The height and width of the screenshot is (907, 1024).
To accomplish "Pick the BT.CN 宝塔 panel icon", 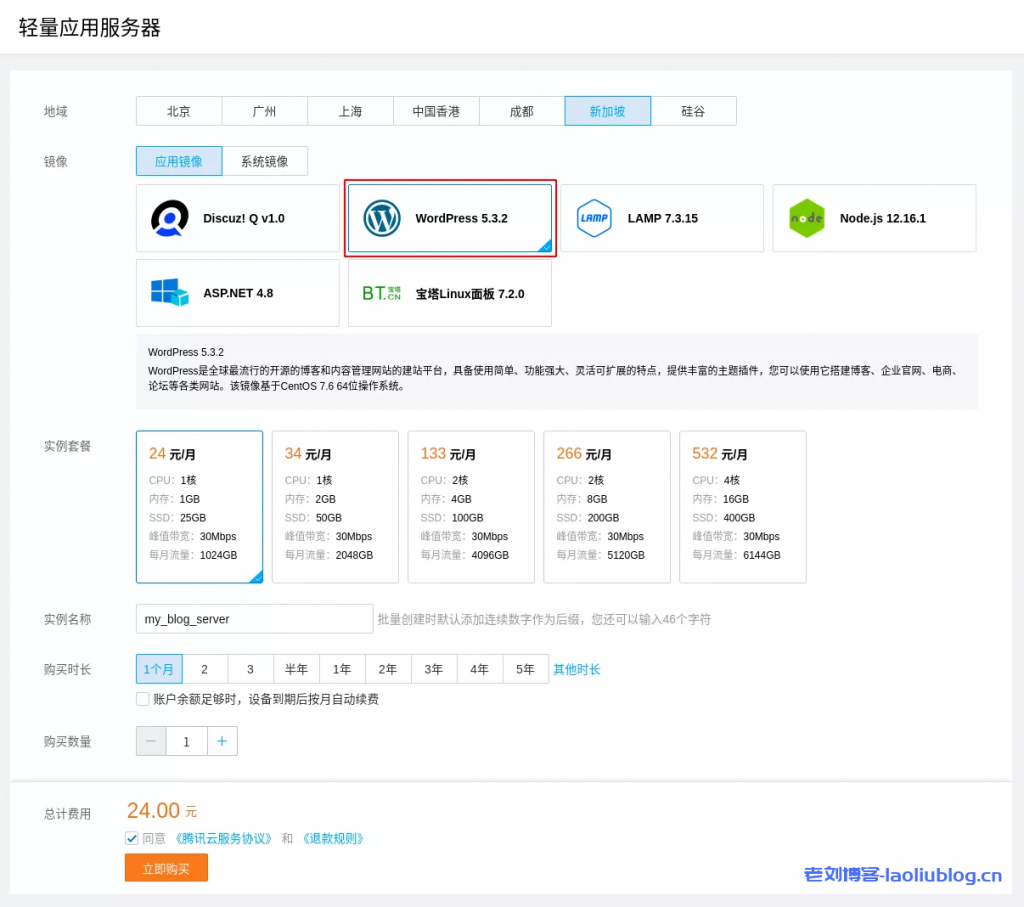I will pos(380,293).
